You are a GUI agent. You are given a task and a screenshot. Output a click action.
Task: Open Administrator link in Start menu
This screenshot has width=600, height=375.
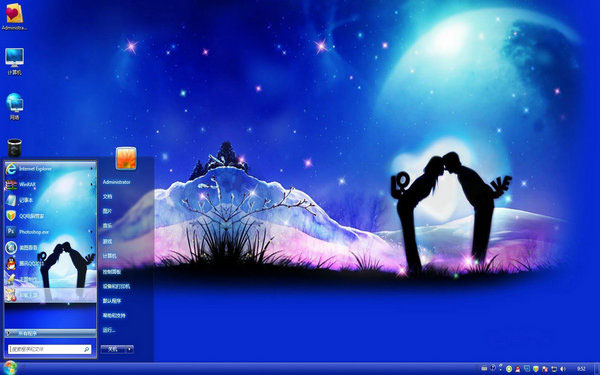(116, 182)
